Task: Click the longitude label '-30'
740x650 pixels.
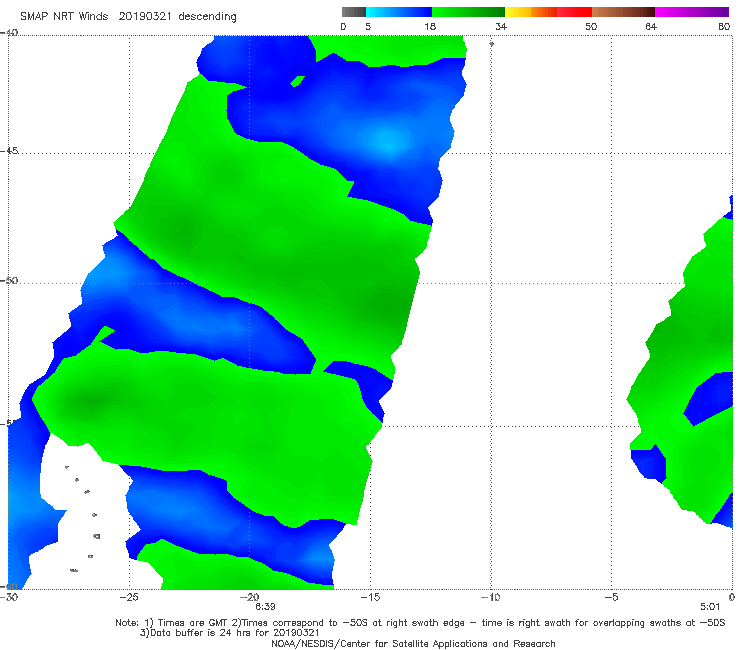Action: 9,597
